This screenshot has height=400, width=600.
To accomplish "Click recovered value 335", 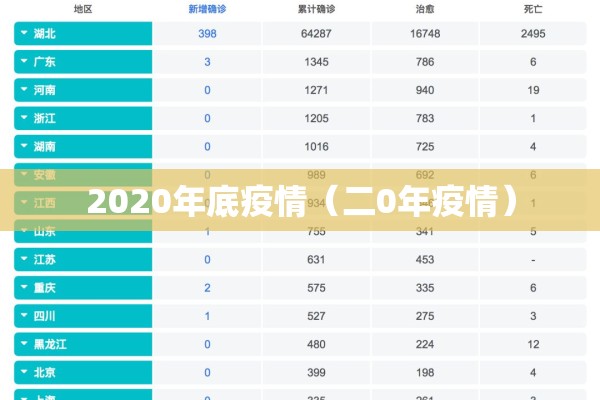I will click(x=425, y=288).
